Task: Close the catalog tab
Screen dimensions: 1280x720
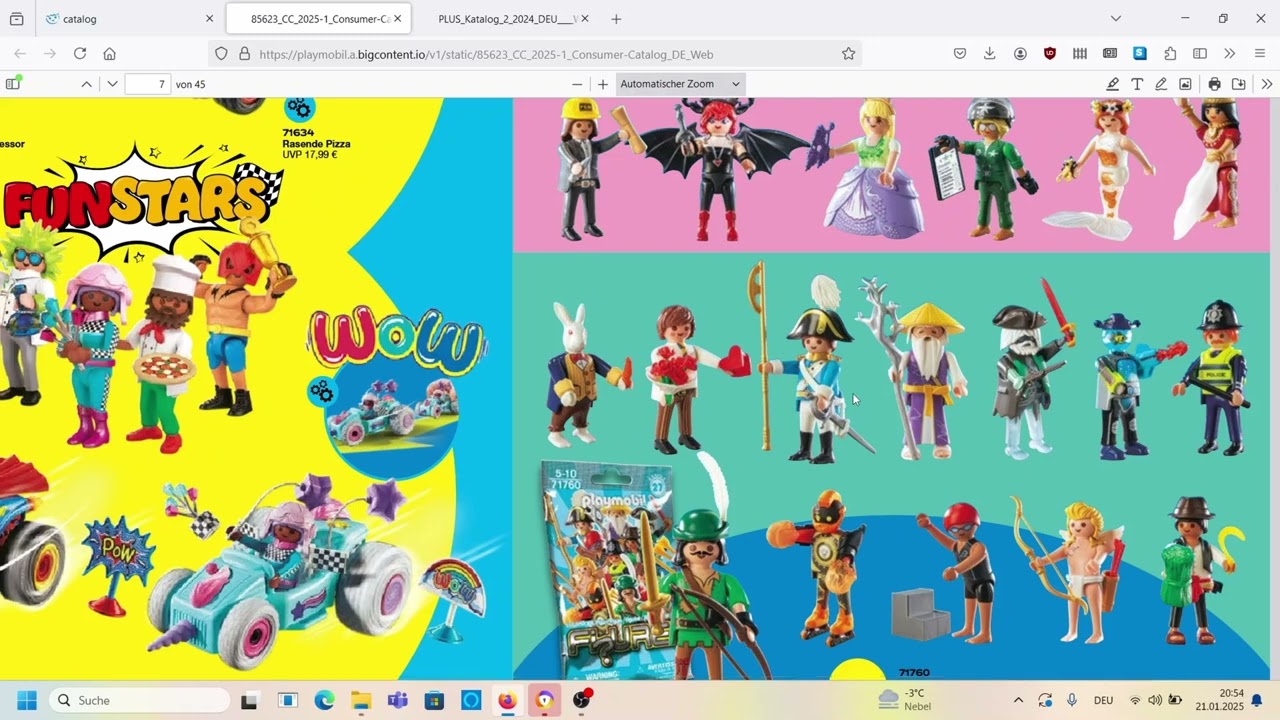Action: pos(209,19)
